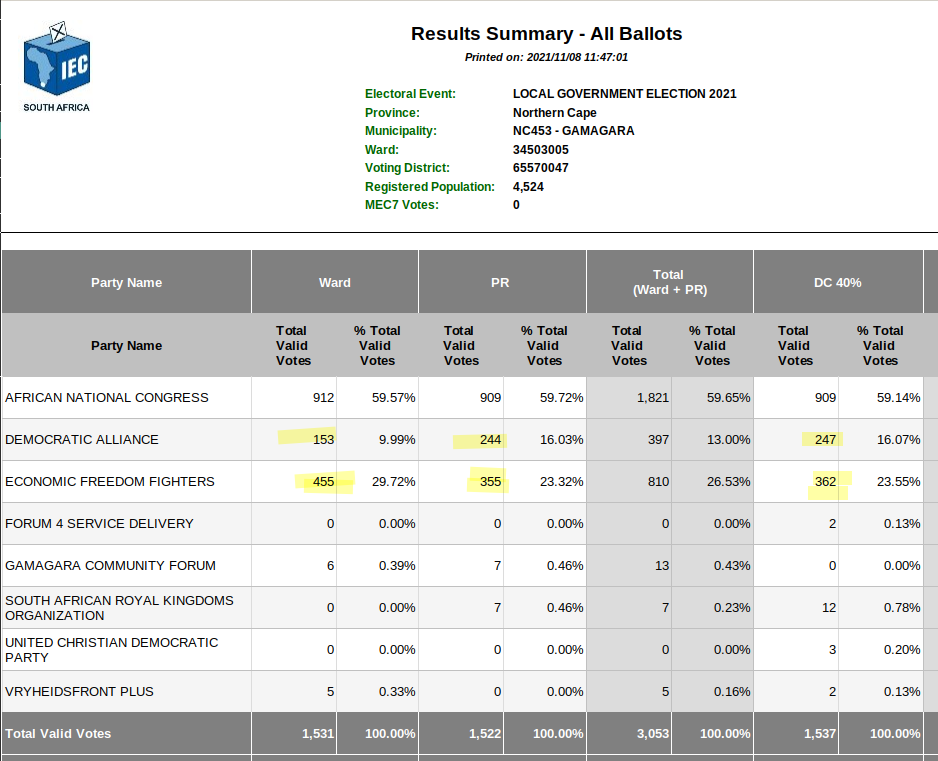This screenshot has width=938, height=761.
Task: Select 'GAMAGARA COMMUNITY FORUM' party name
Action: tap(111, 565)
